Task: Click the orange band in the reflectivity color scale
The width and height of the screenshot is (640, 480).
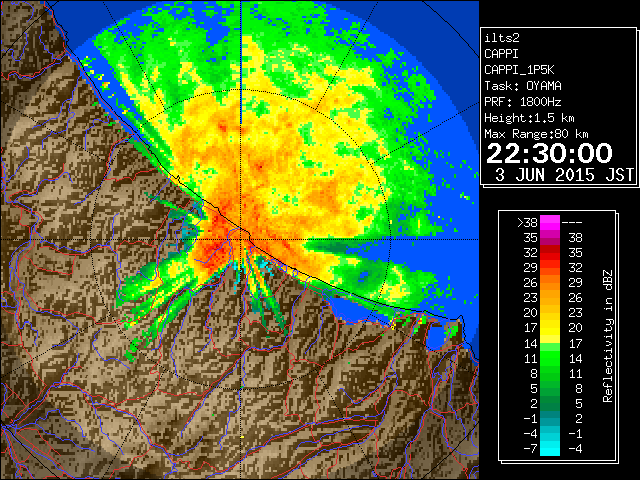Action: coord(550,283)
